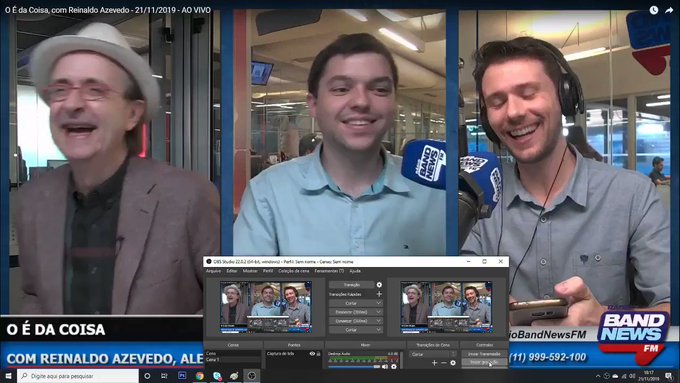This screenshot has width=680, height=383.
Task: Open scene transition properties gear
Action: point(453,363)
